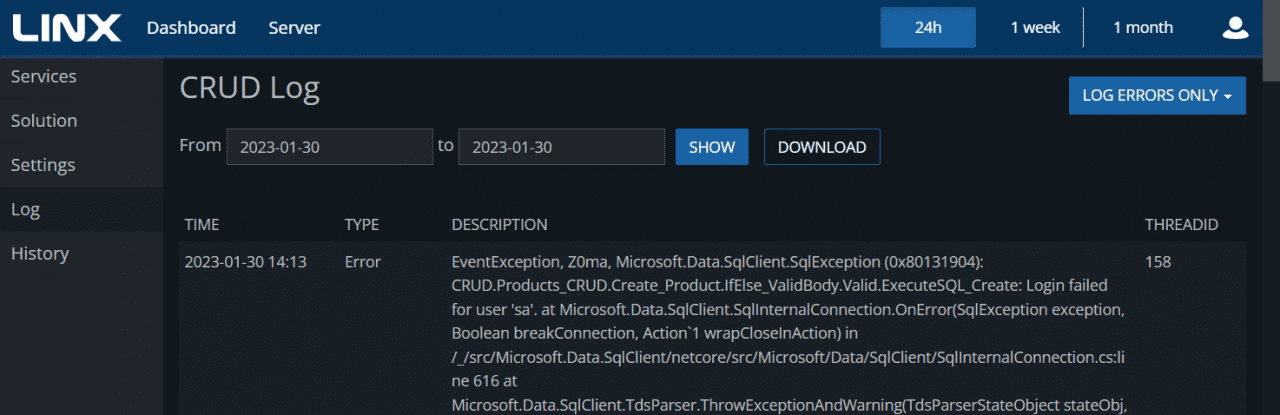
Task: Navigate to Settings in the sidebar
Action: click(43, 165)
